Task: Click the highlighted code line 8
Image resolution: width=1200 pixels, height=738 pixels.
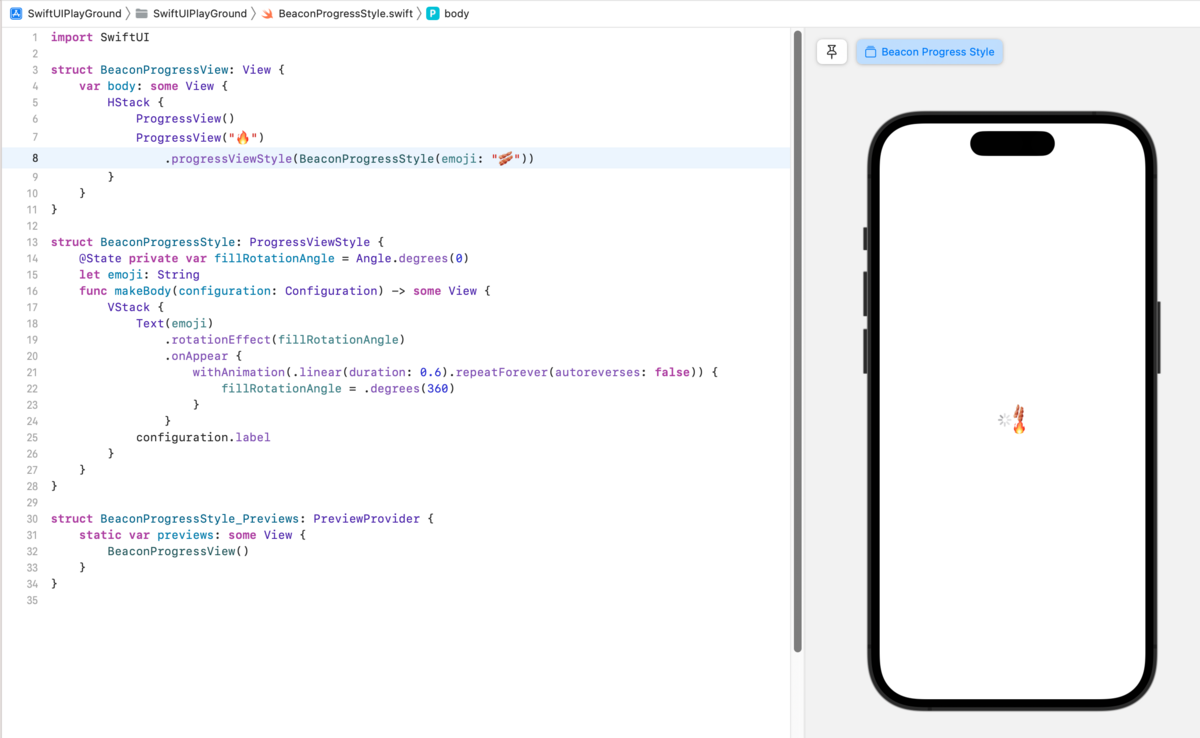Action: [x=400, y=157]
